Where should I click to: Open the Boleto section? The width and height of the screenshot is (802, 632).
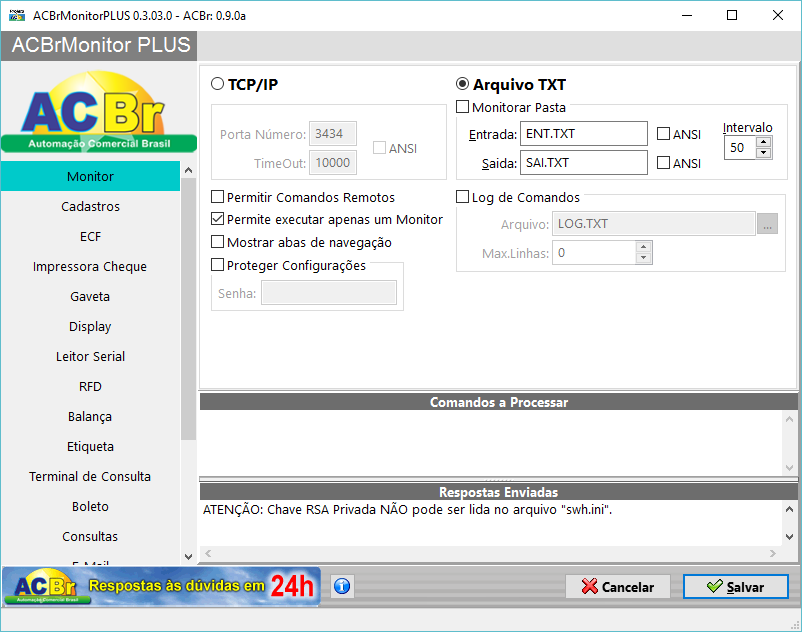pyautogui.click(x=91, y=507)
